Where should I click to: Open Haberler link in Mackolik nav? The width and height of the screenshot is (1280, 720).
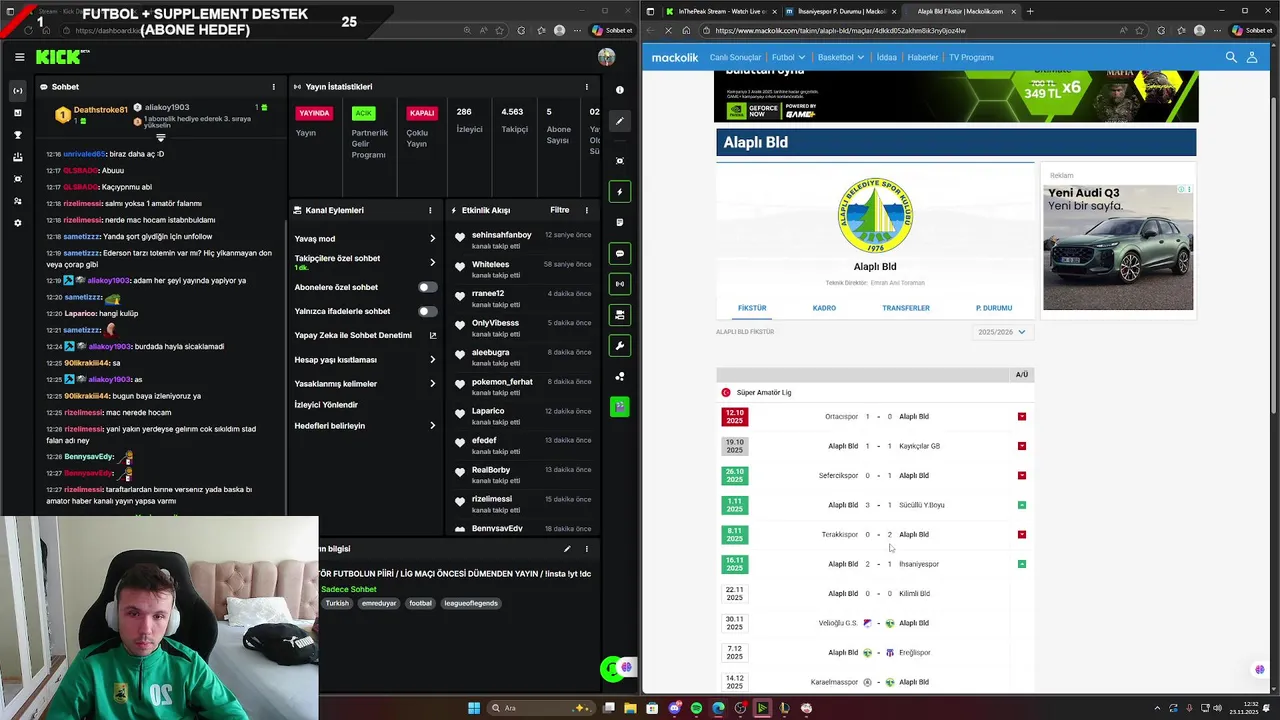(x=922, y=58)
